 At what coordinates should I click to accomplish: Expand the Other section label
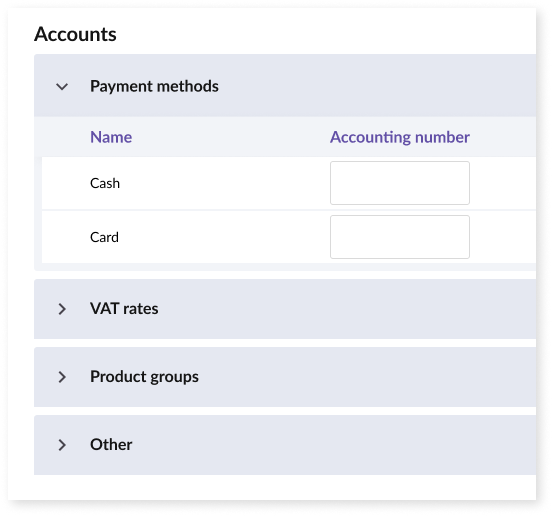[x=111, y=445]
